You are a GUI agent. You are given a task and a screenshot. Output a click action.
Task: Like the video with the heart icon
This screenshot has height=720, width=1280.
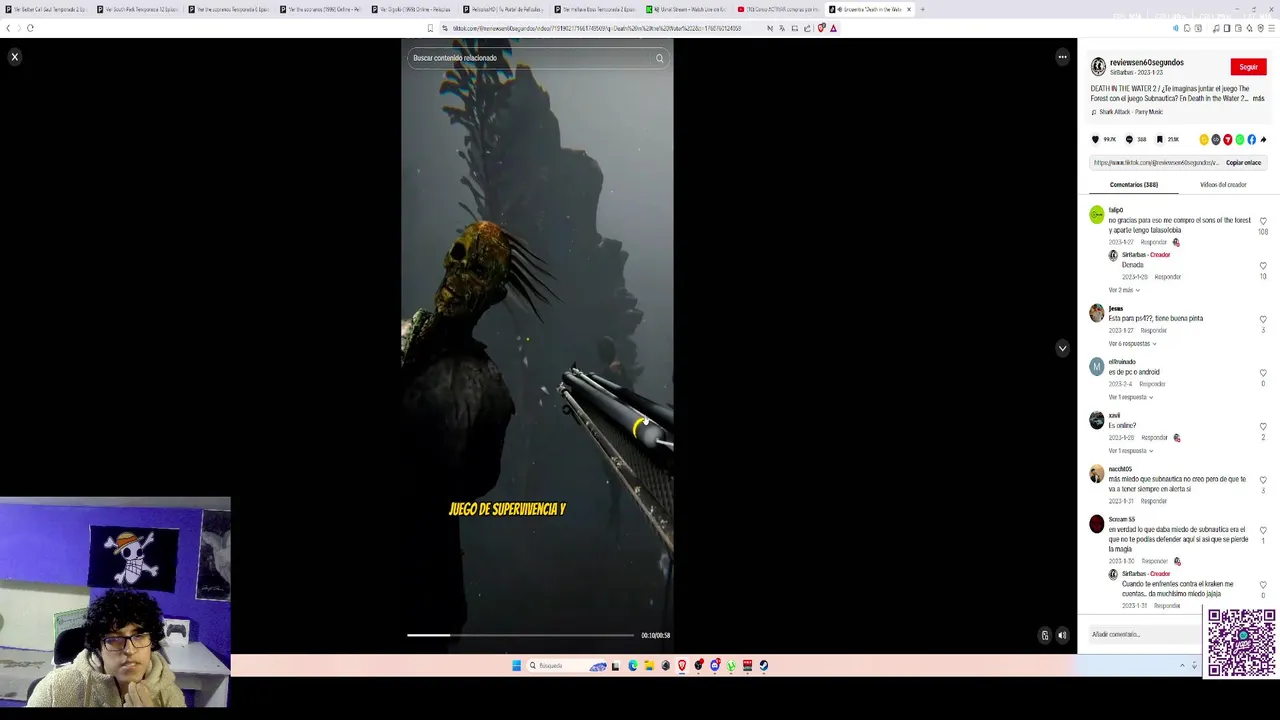(1095, 139)
